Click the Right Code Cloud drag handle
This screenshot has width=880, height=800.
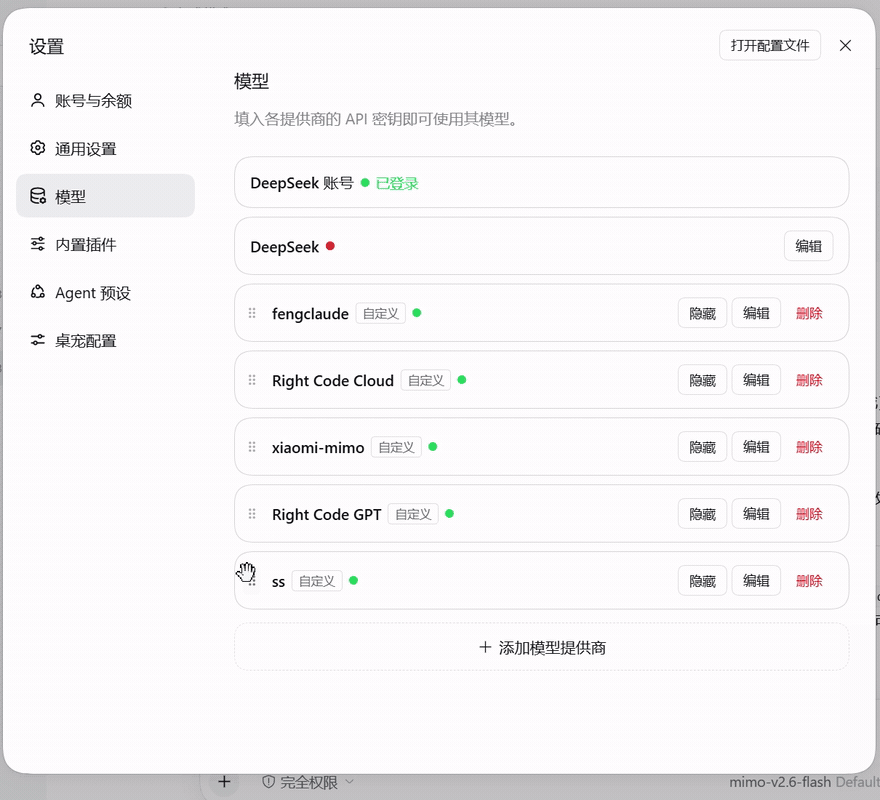coord(252,380)
